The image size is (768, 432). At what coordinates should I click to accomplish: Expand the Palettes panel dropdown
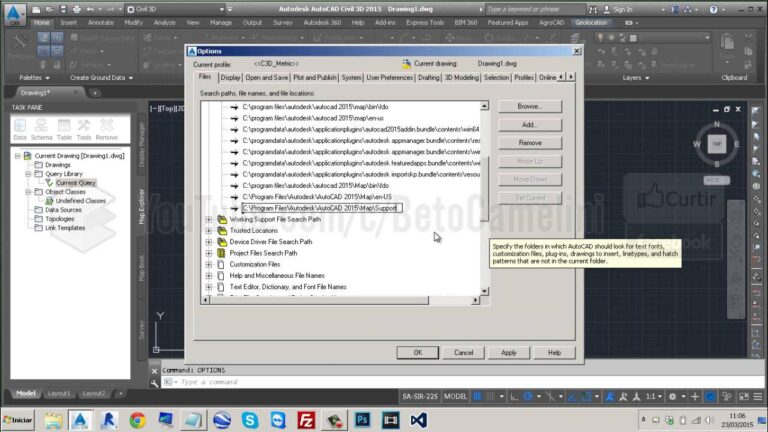coord(34,78)
